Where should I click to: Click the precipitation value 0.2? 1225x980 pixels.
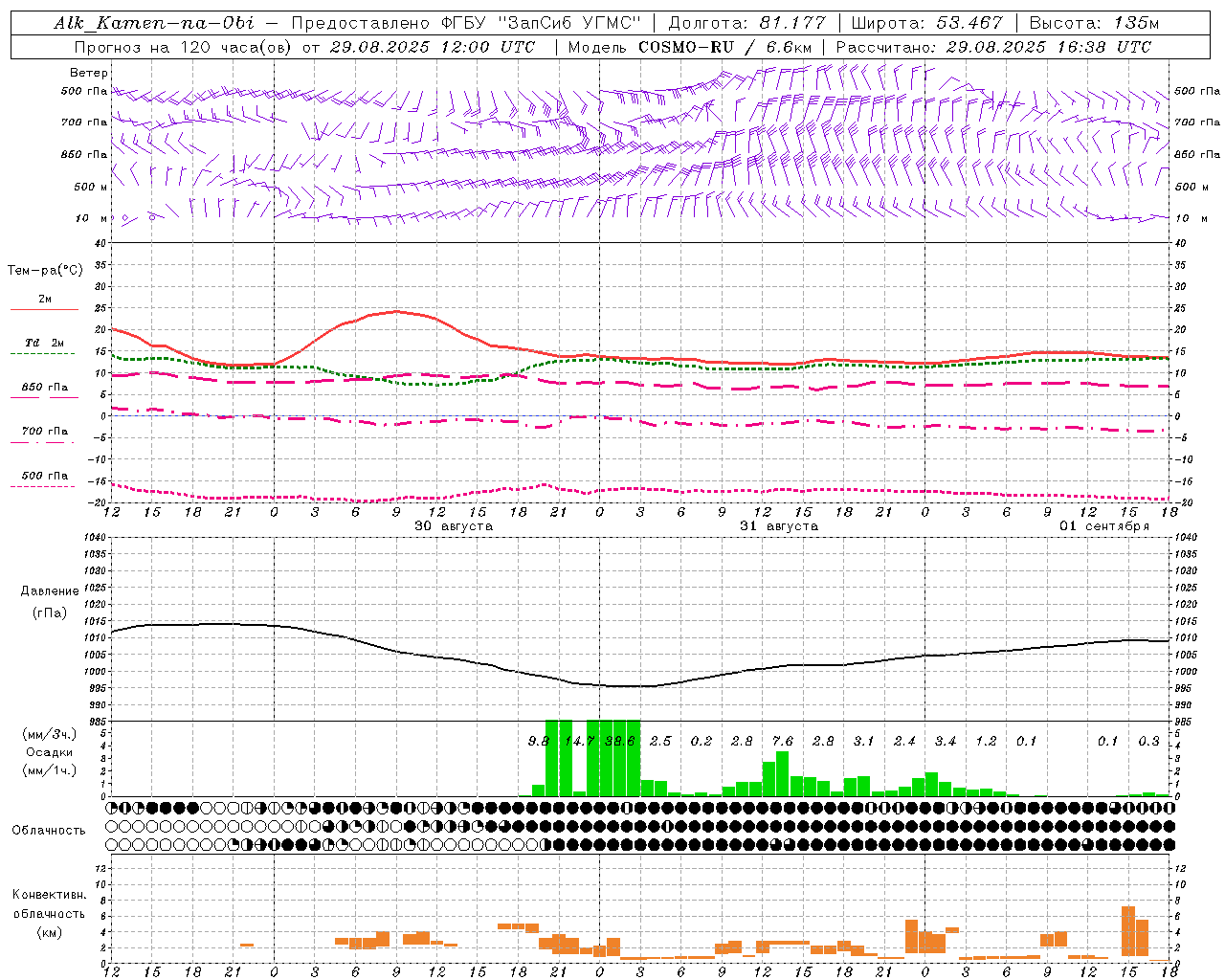pos(702,741)
